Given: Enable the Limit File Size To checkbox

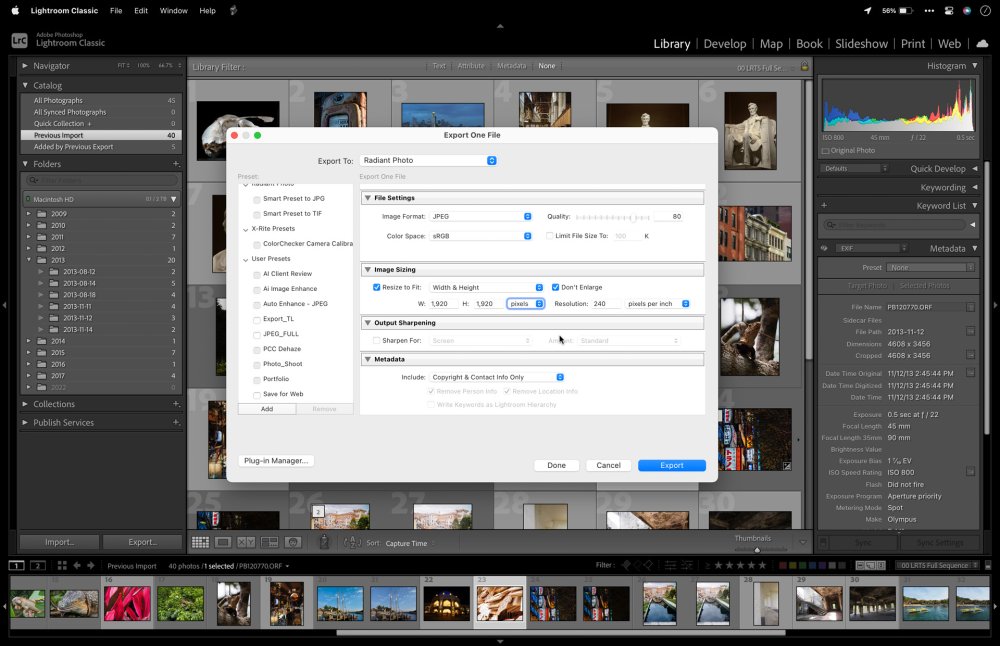Looking at the screenshot, I should click(x=549, y=236).
